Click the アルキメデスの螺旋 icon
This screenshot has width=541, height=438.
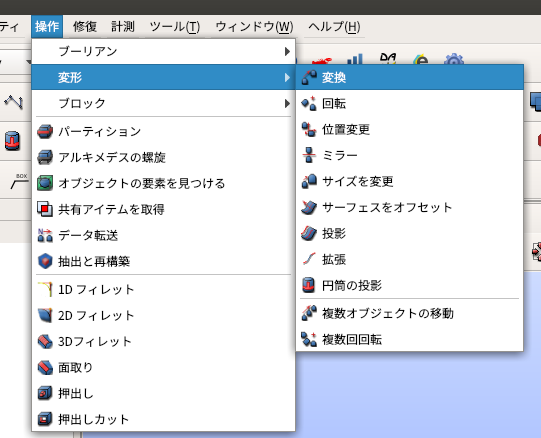(45, 157)
